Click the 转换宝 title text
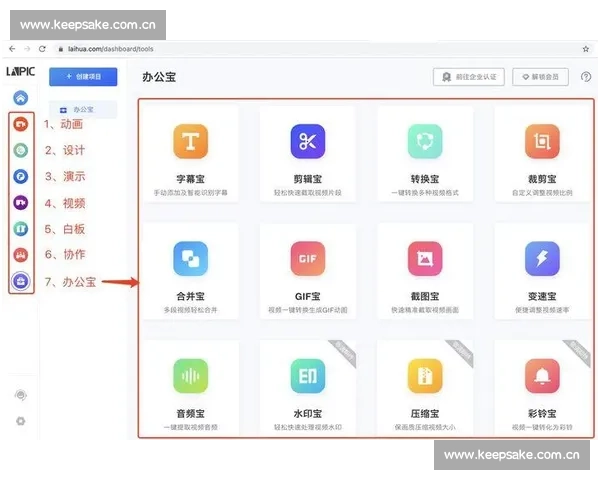This screenshot has height=480, width=600. (425, 179)
